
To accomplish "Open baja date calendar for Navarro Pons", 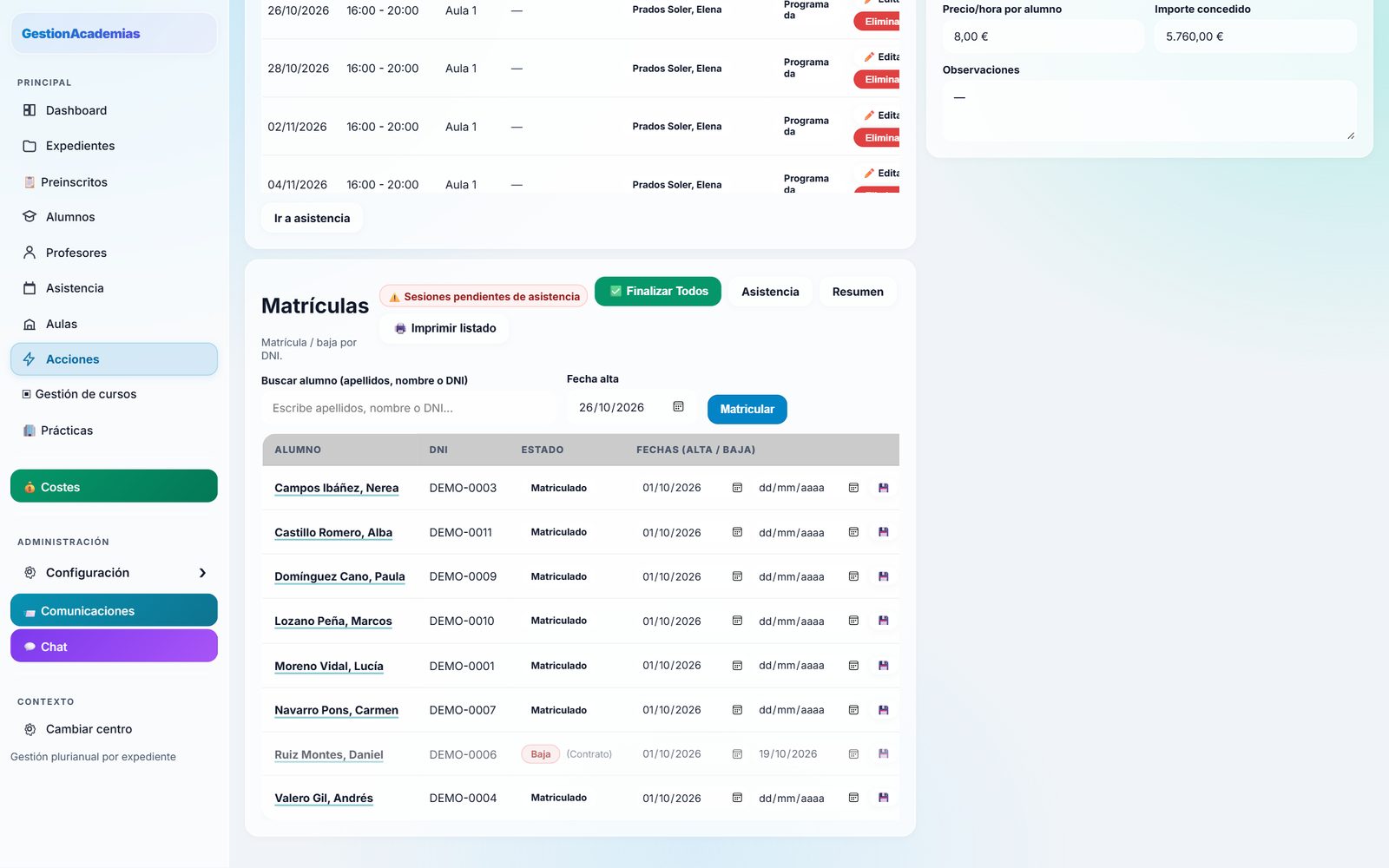I will [x=853, y=710].
